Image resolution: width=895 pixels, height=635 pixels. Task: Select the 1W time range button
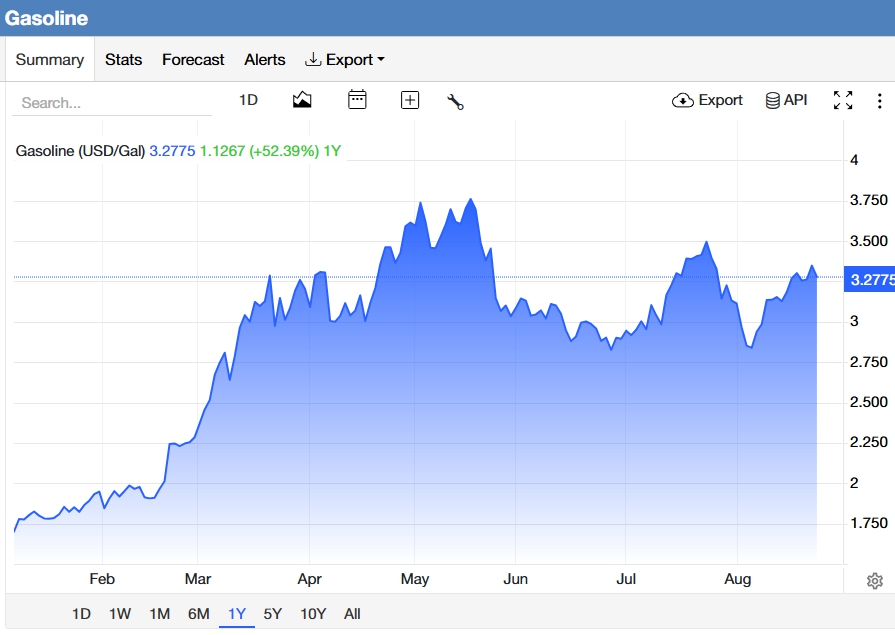click(120, 614)
